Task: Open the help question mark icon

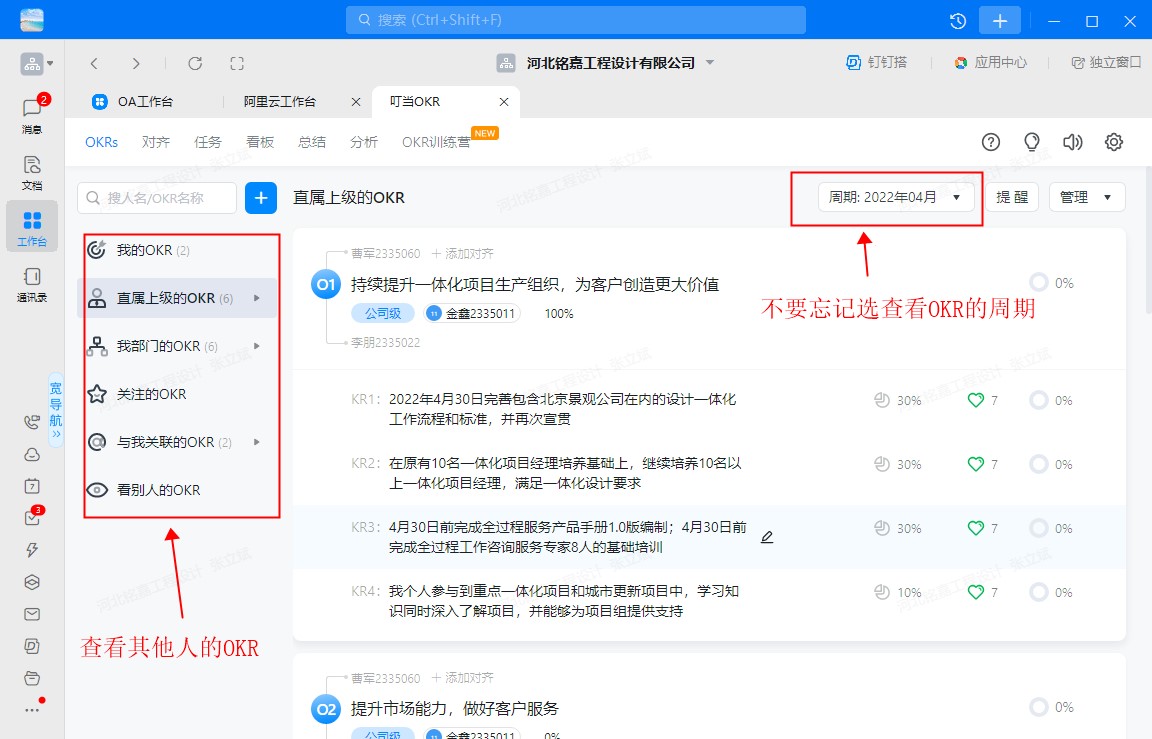Action: click(x=991, y=142)
